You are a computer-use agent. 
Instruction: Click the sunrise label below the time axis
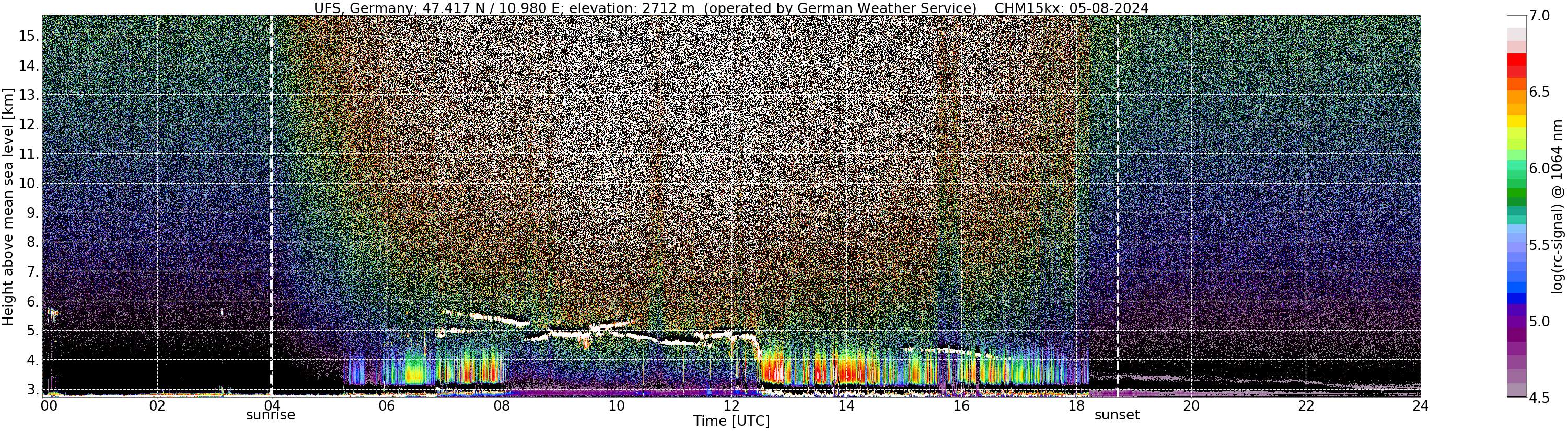click(x=270, y=416)
